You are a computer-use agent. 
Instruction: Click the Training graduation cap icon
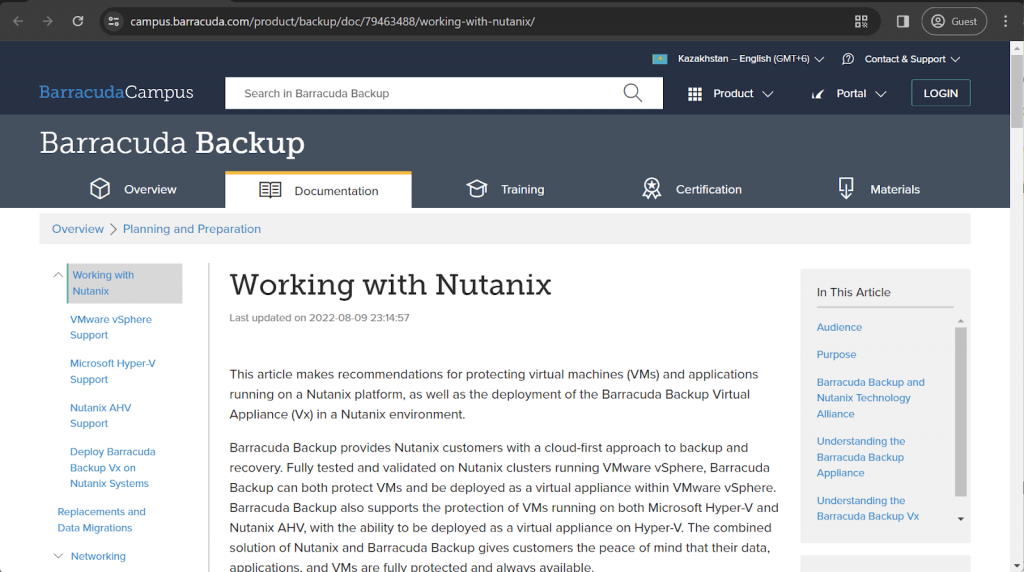pyautogui.click(x=477, y=189)
